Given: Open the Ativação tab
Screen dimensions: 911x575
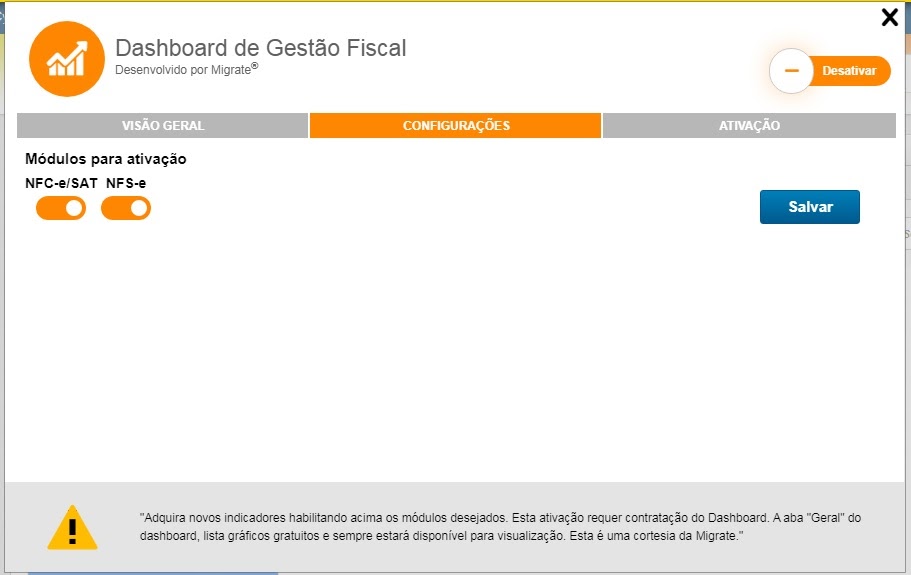Looking at the screenshot, I should (749, 126).
